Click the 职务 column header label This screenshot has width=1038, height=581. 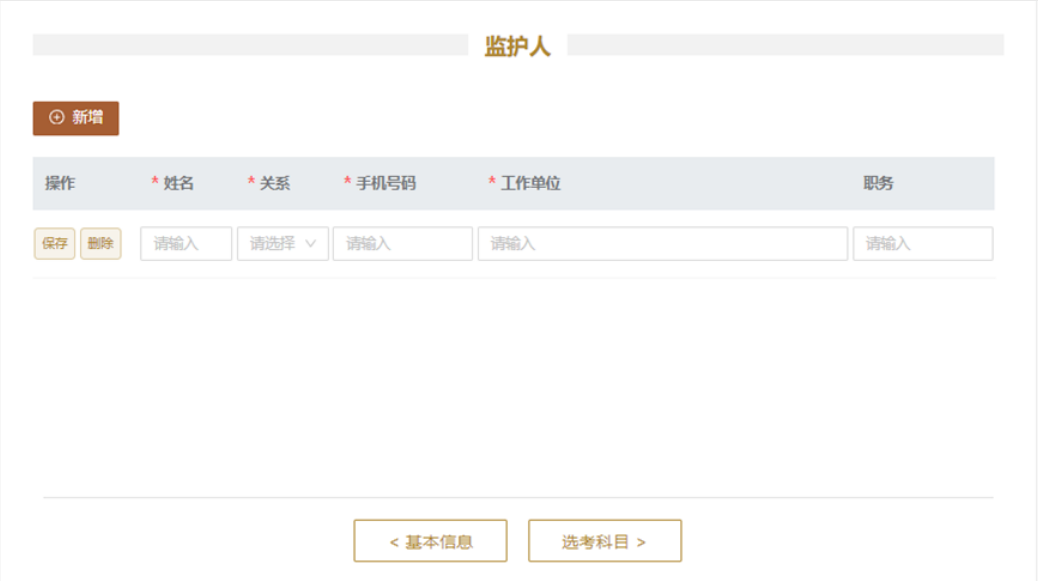click(878, 184)
